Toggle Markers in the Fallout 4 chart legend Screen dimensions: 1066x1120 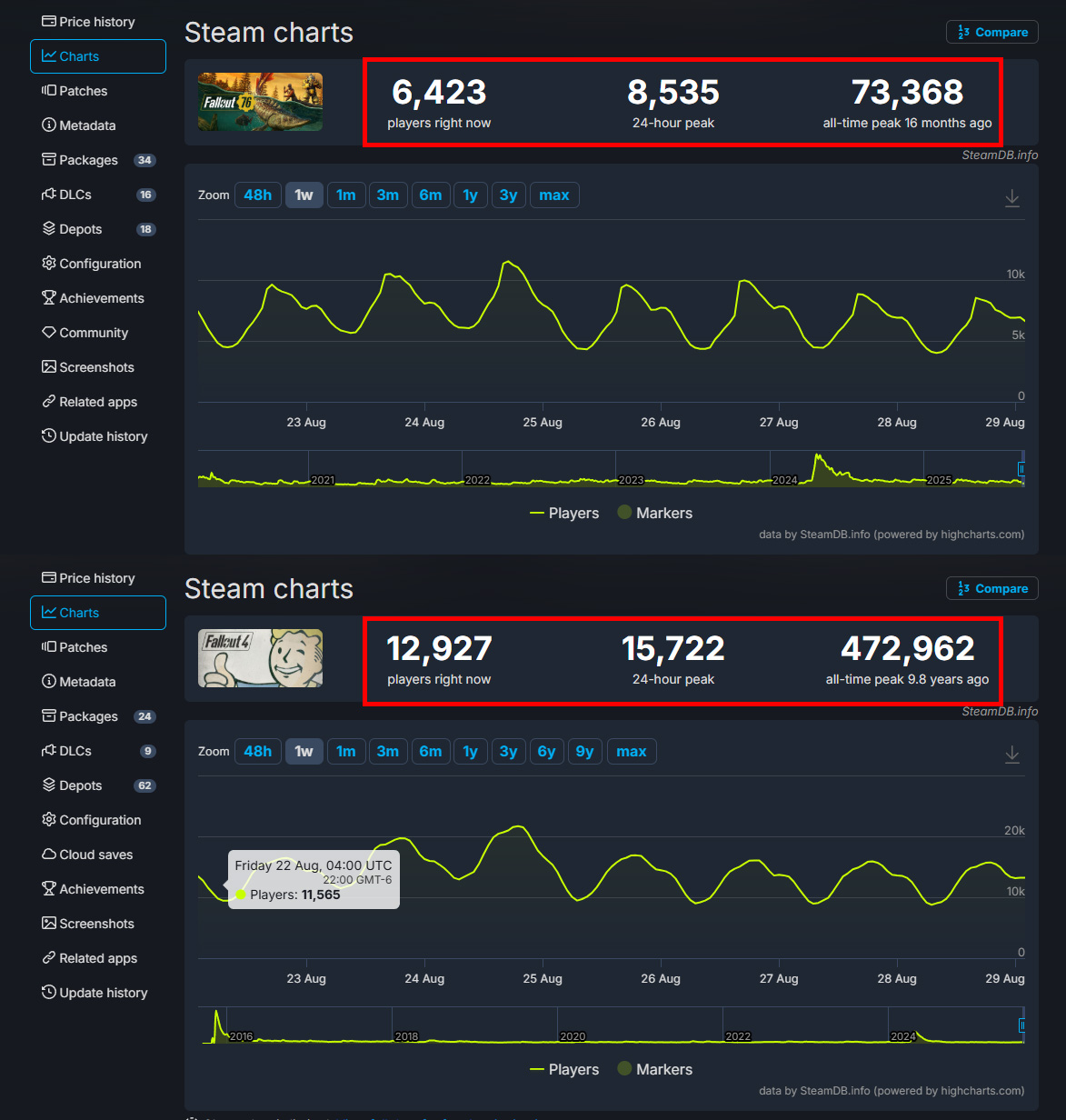click(x=654, y=1069)
